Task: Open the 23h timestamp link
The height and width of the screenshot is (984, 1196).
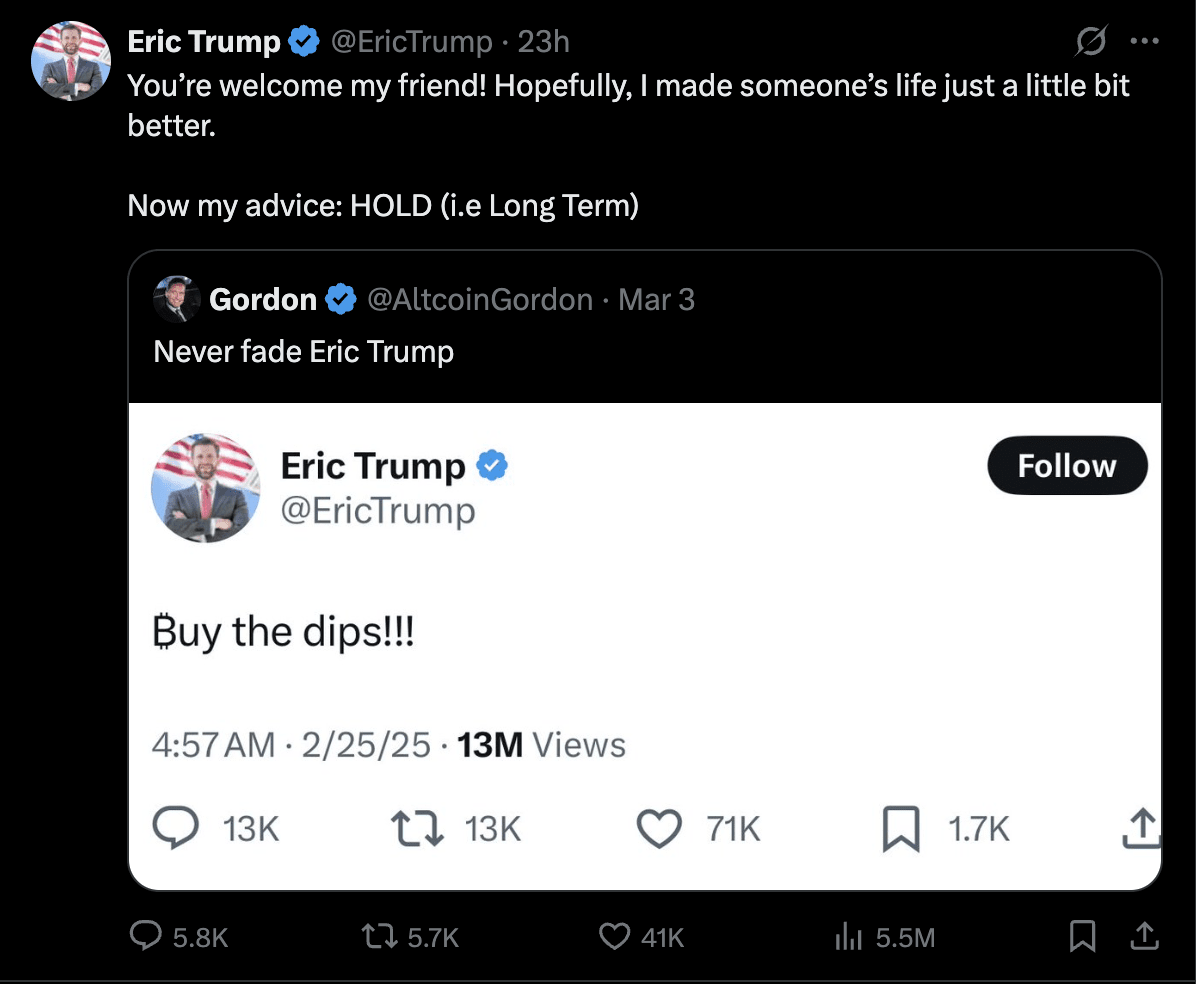Action: [543, 41]
